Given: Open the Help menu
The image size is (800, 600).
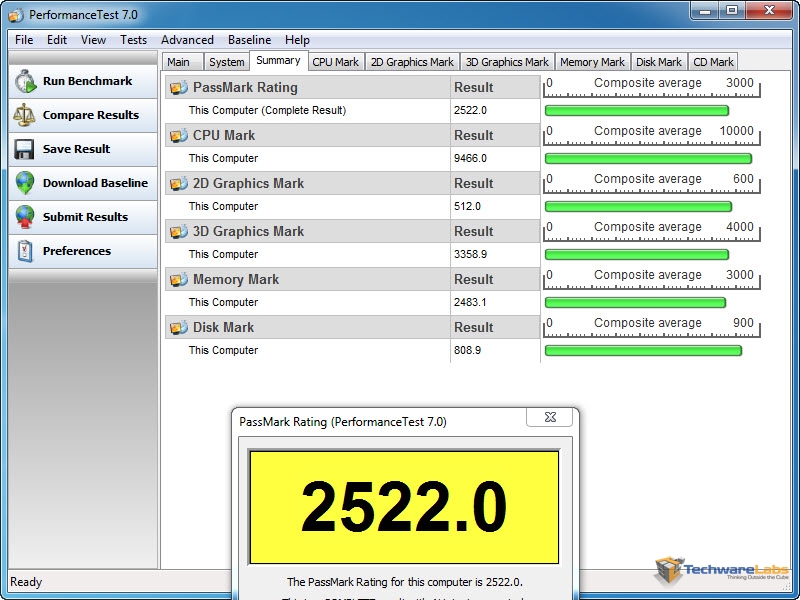Looking at the screenshot, I should click(x=297, y=40).
